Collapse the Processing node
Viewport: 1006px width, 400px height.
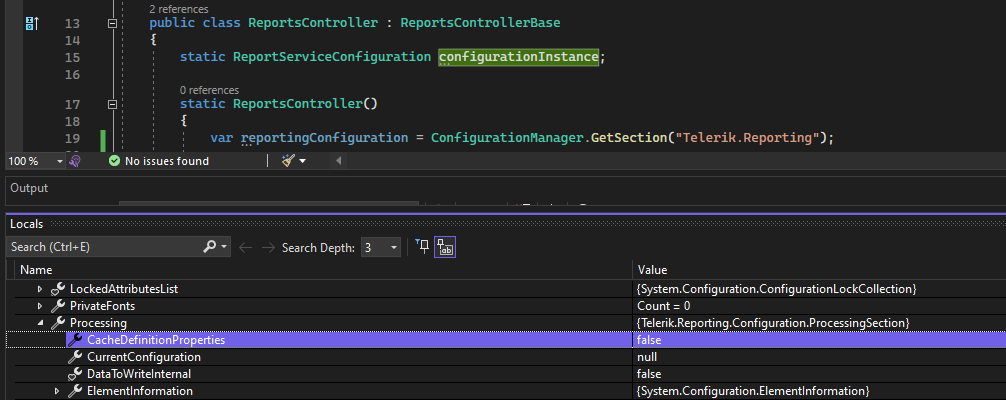click(40, 324)
